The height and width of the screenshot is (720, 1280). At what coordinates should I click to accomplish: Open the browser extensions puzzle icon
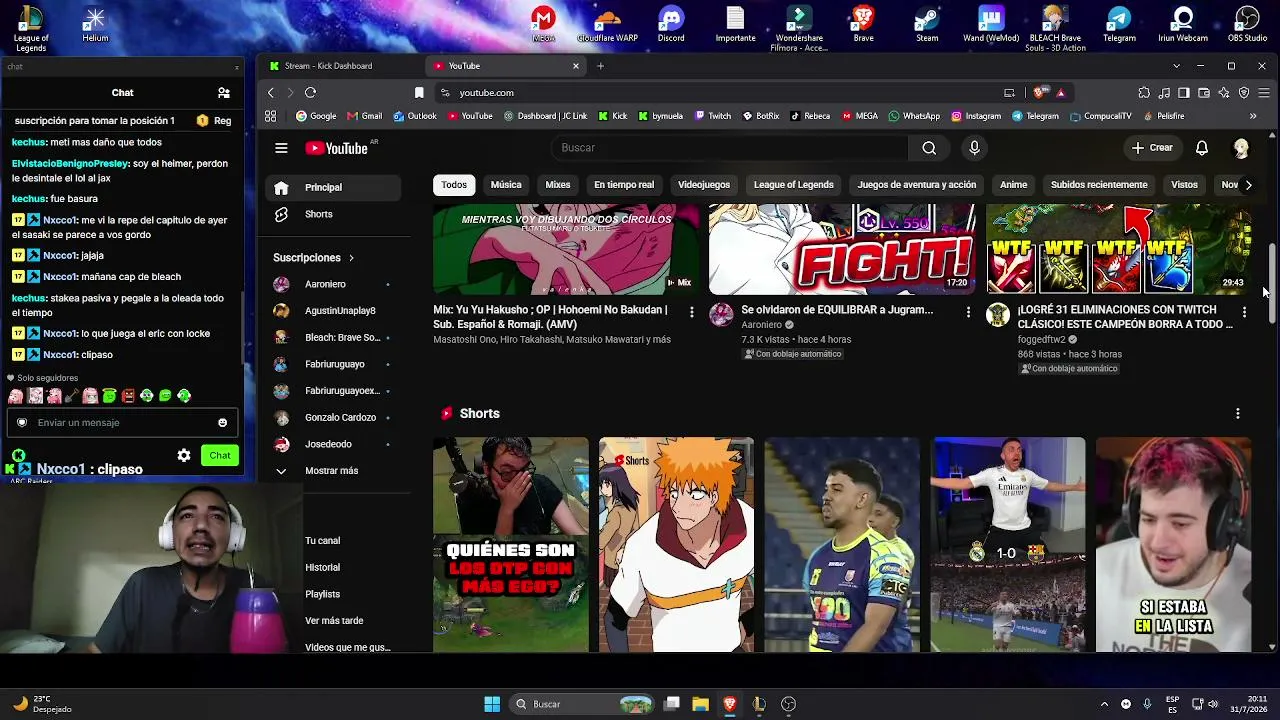coord(1144,93)
